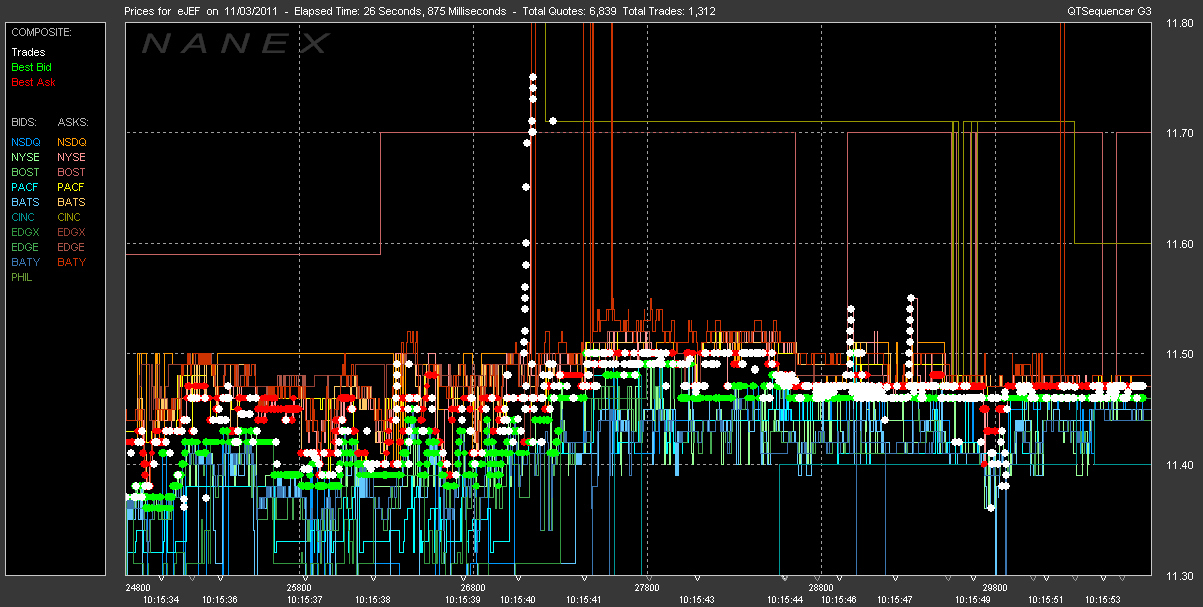Select the green 'Best Bid' legend entry
This screenshot has width=1203, height=607.
pyautogui.click(x=32, y=66)
